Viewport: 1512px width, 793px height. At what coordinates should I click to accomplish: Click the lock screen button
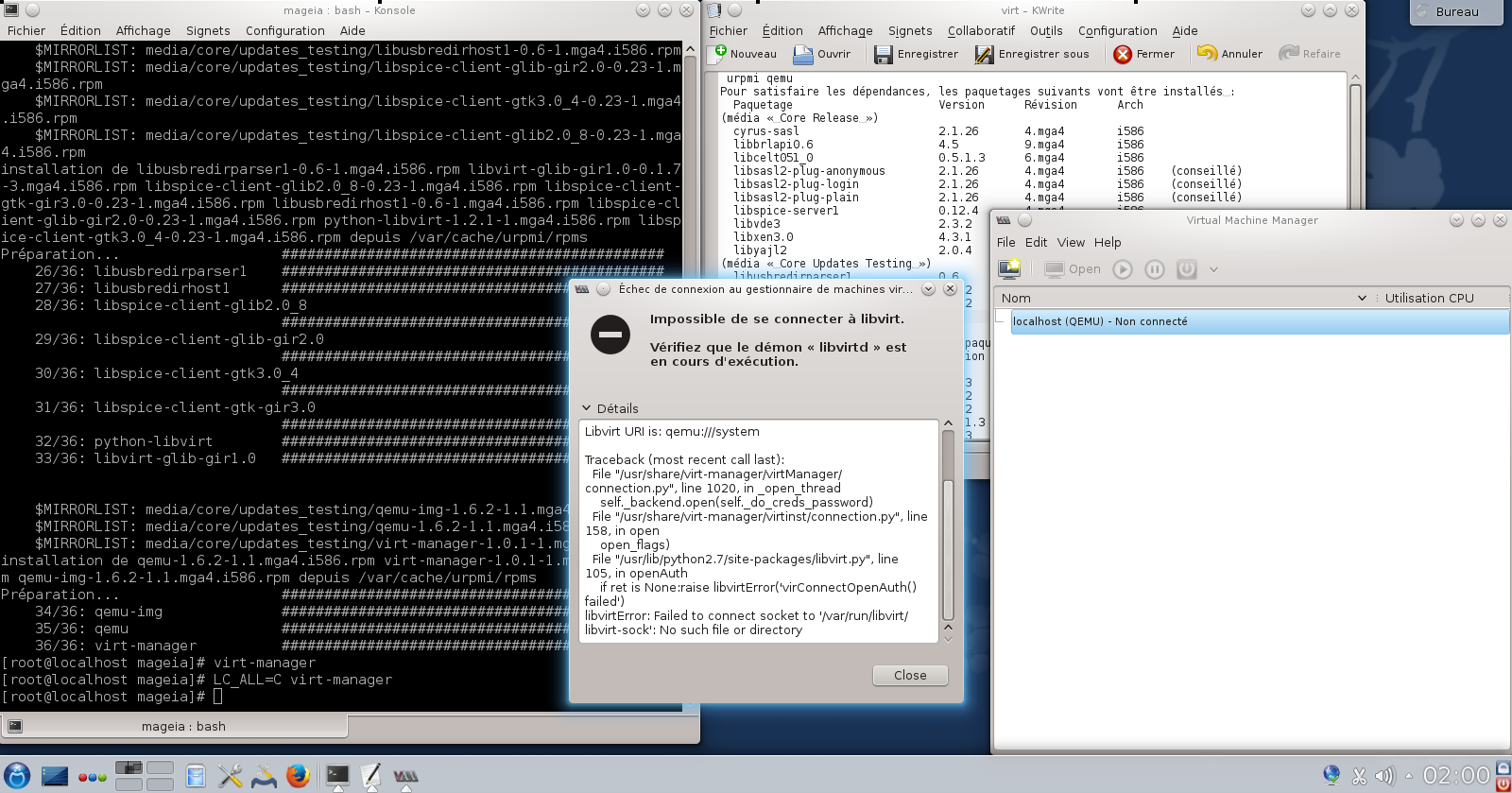click(x=1503, y=768)
